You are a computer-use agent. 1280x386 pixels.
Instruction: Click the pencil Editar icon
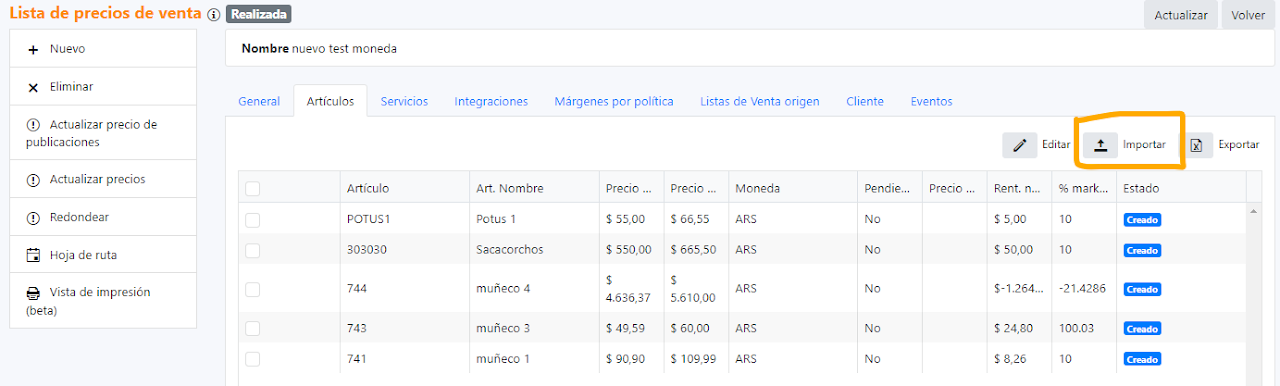pos(1020,145)
